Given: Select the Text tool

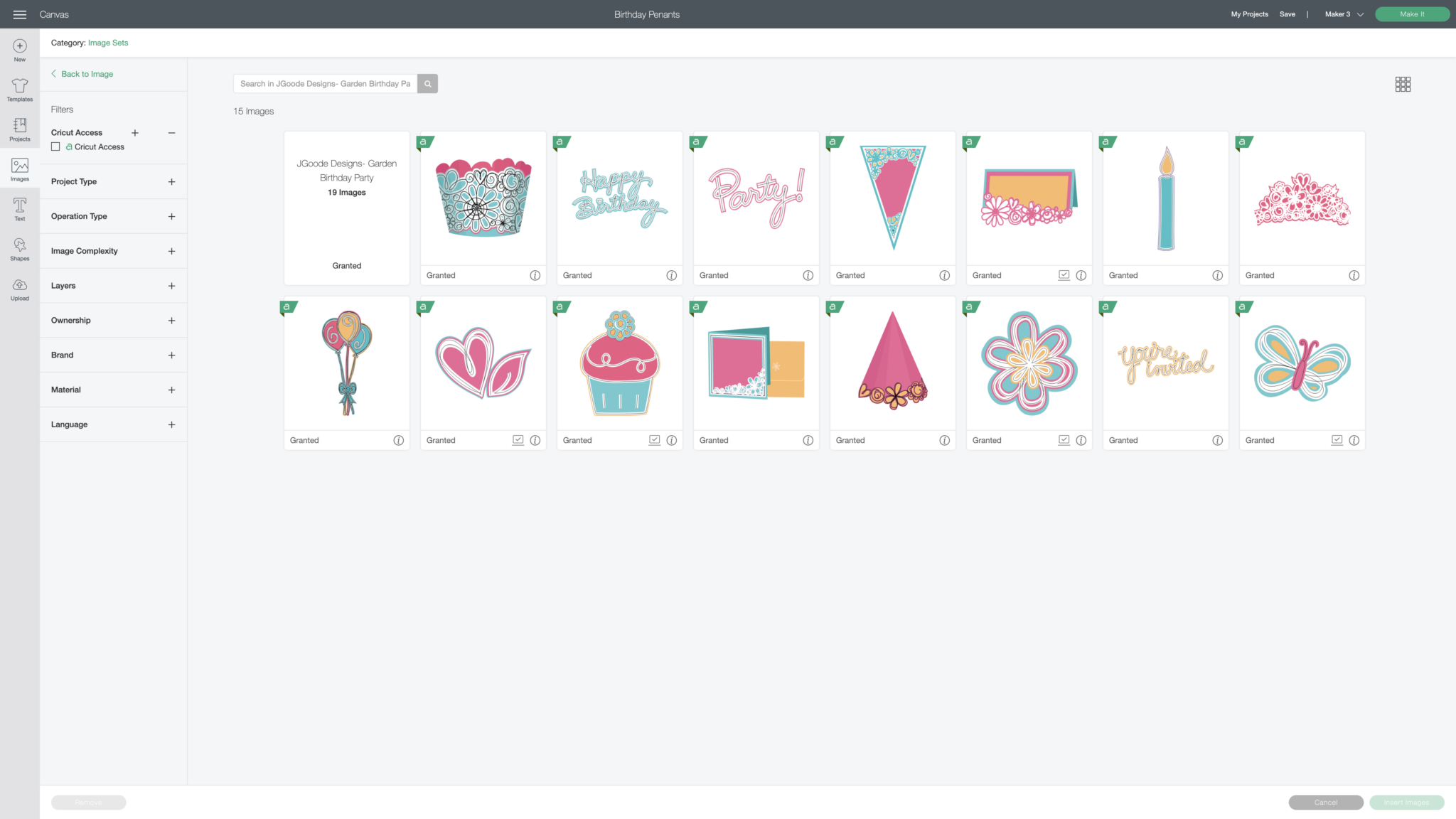Looking at the screenshot, I should point(20,209).
